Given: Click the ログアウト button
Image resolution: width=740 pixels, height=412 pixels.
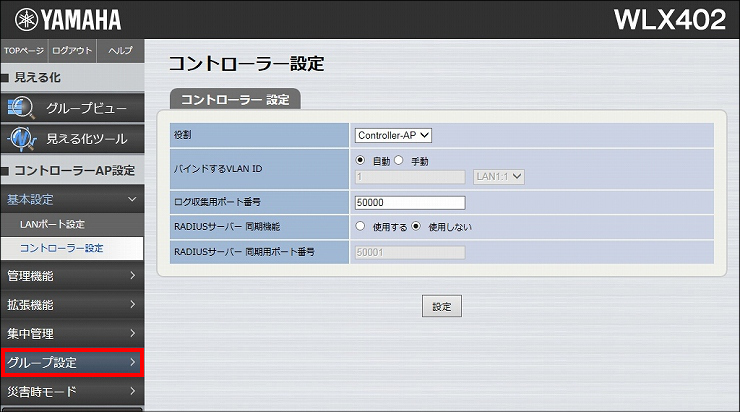Looking at the screenshot, I should point(72,50).
